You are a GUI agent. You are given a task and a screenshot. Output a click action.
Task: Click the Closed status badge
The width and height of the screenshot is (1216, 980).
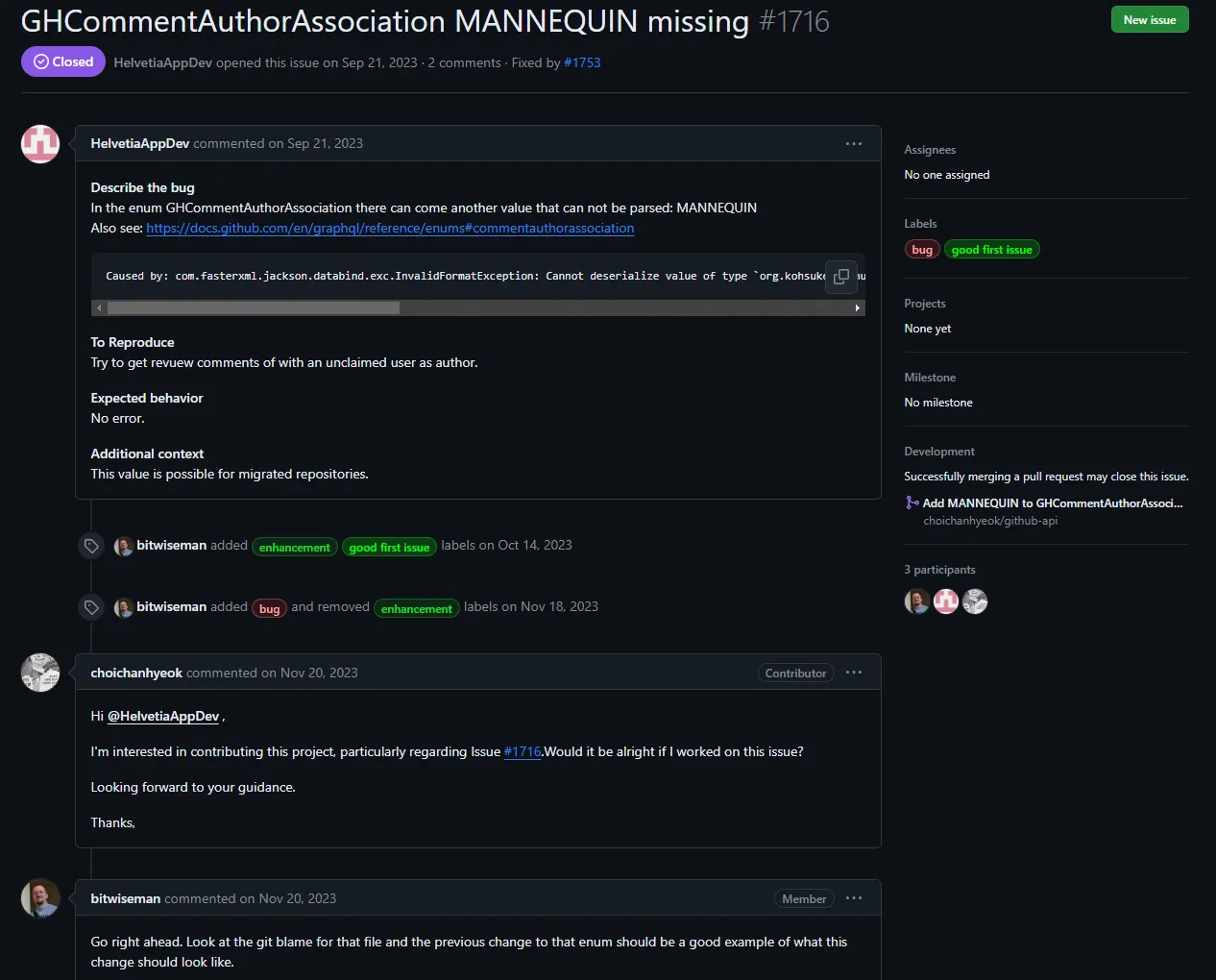[x=63, y=61]
